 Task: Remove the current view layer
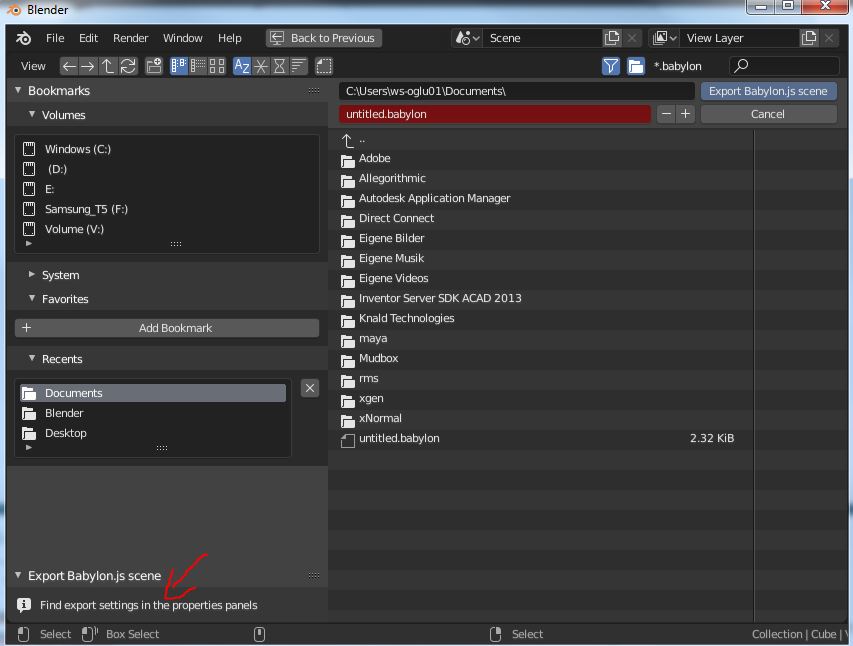(829, 38)
